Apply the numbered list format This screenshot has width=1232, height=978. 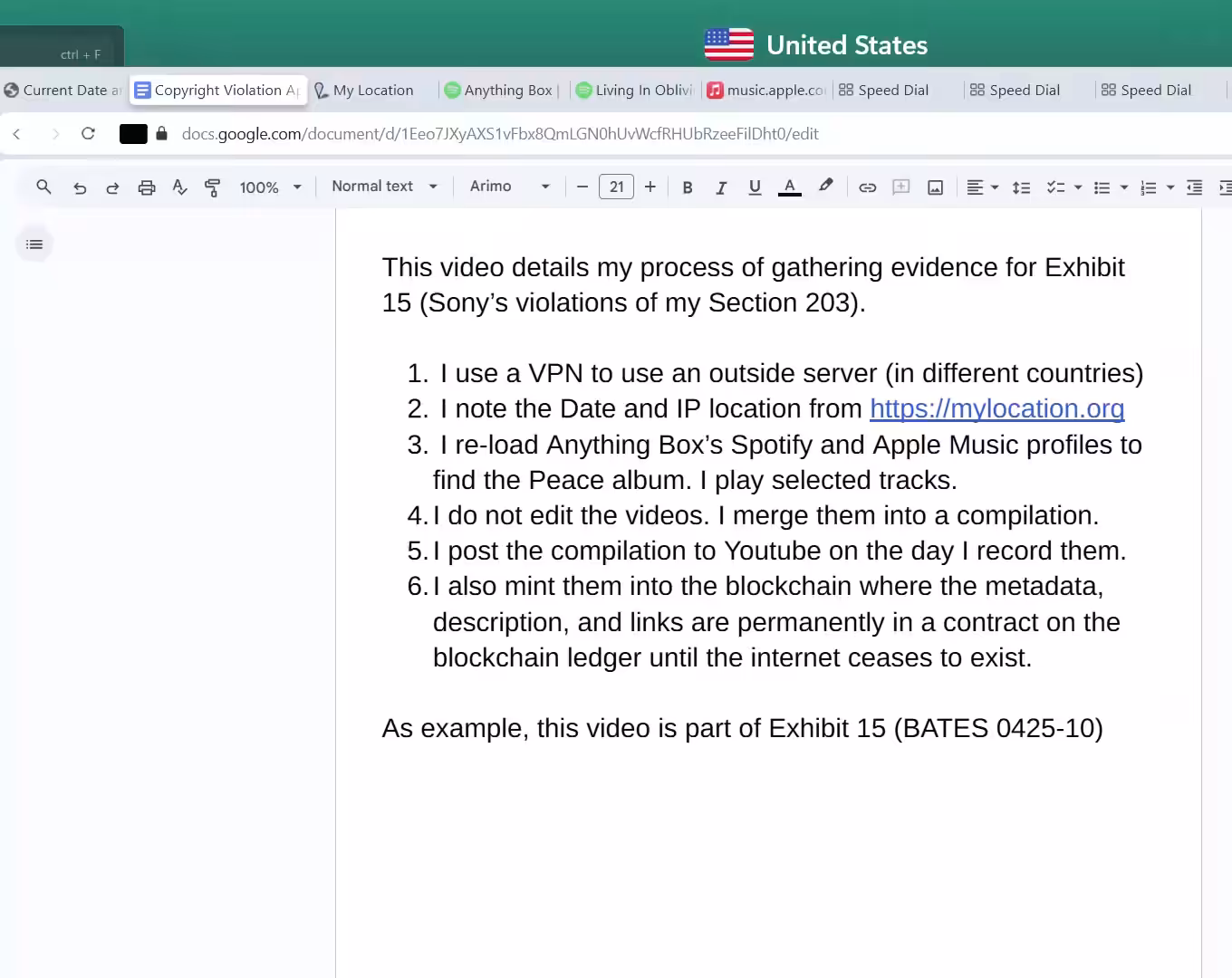pos(1149,187)
